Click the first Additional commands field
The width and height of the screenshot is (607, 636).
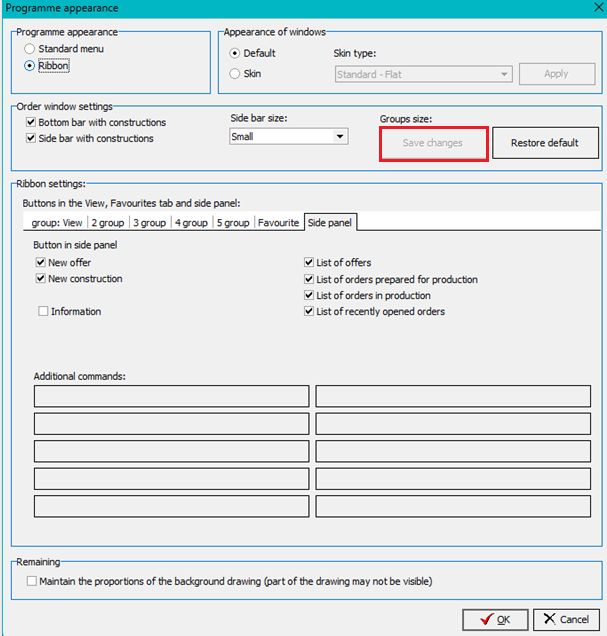pos(171,397)
